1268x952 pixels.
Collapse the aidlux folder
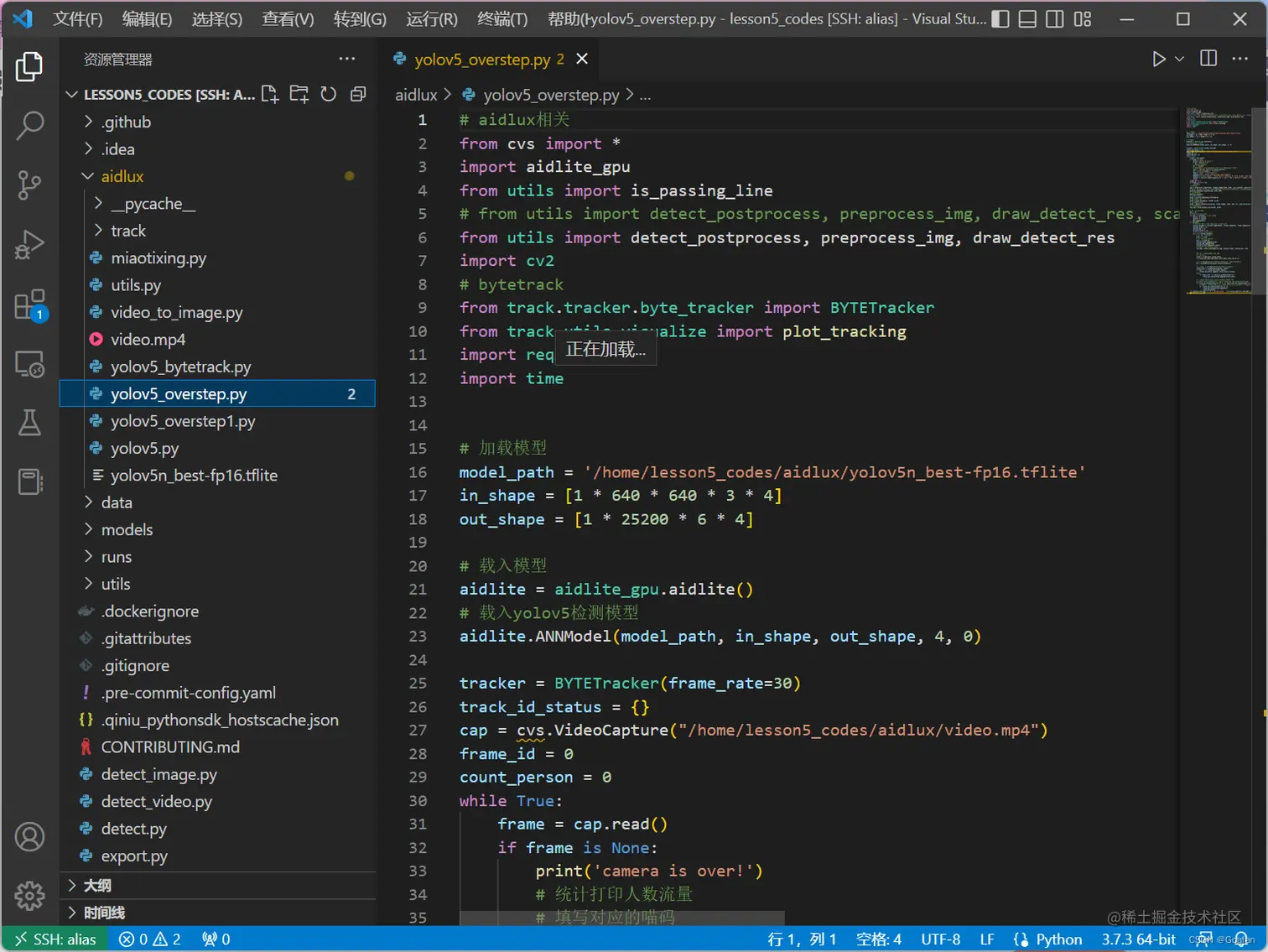[x=122, y=176]
